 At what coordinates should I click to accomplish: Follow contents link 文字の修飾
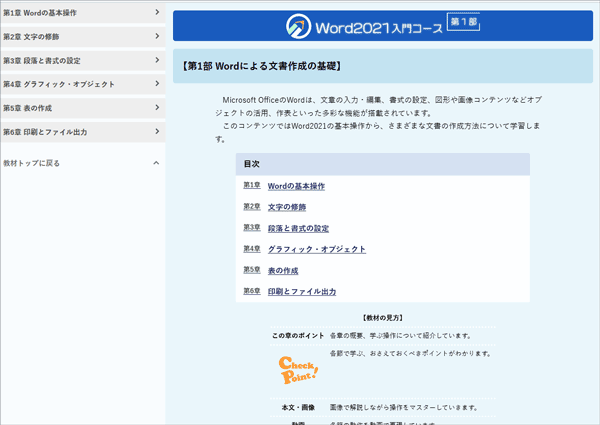coord(287,207)
